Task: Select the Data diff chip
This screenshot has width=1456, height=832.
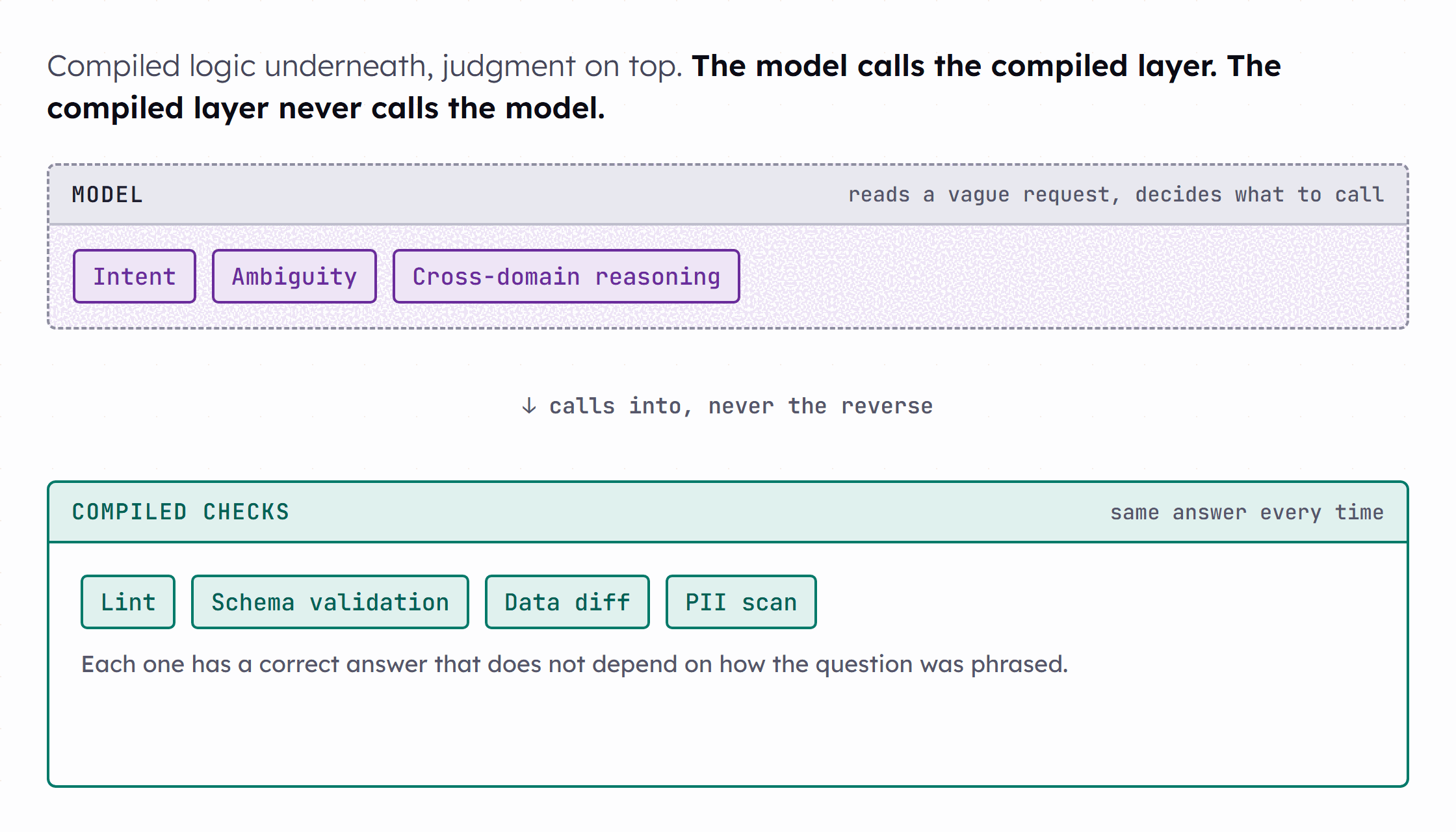Action: [x=567, y=602]
